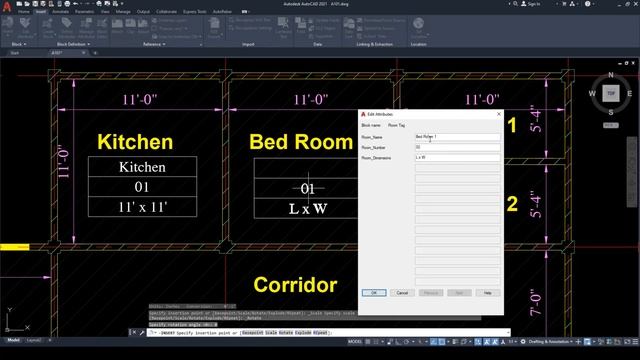Toggle annotation visibility in status bar
This screenshot has width=640, height=360.
(x=487, y=342)
